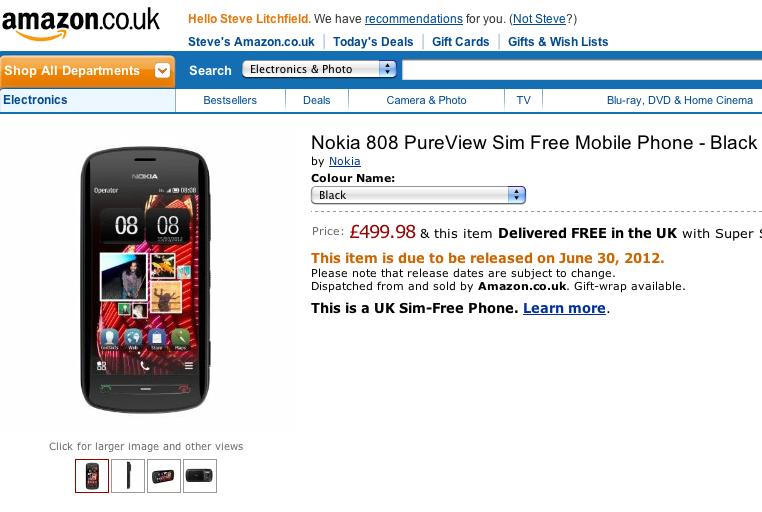
Task: Open Steve's Amazon.co.uk link
Action: [x=251, y=42]
